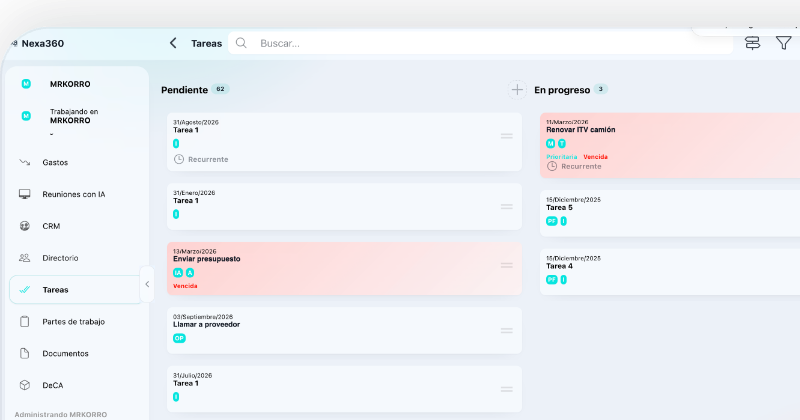Click the Gastos trending-down icon
800x420 pixels.
click(24, 162)
